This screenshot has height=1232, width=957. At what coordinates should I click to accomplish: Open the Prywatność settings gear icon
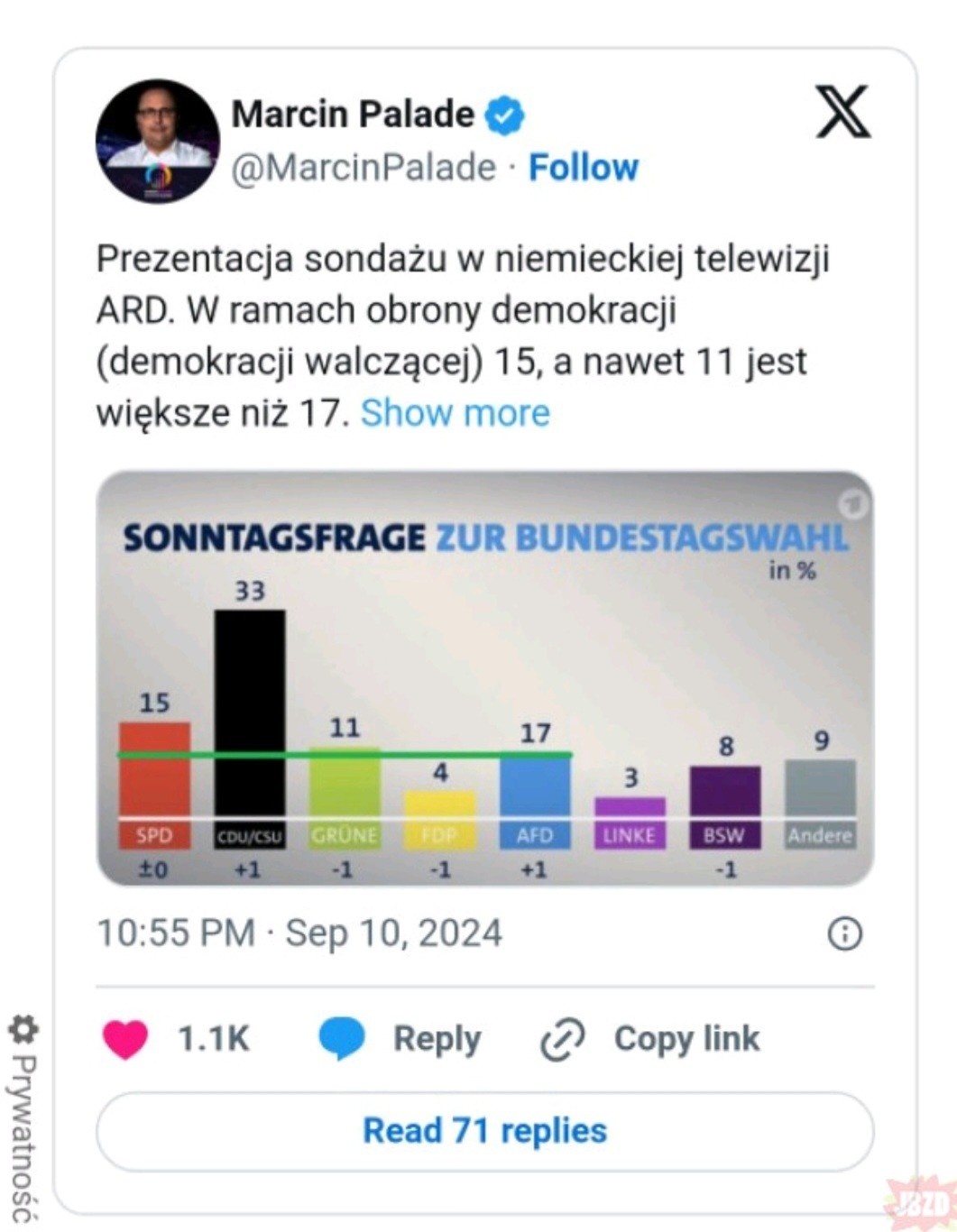(23, 1030)
